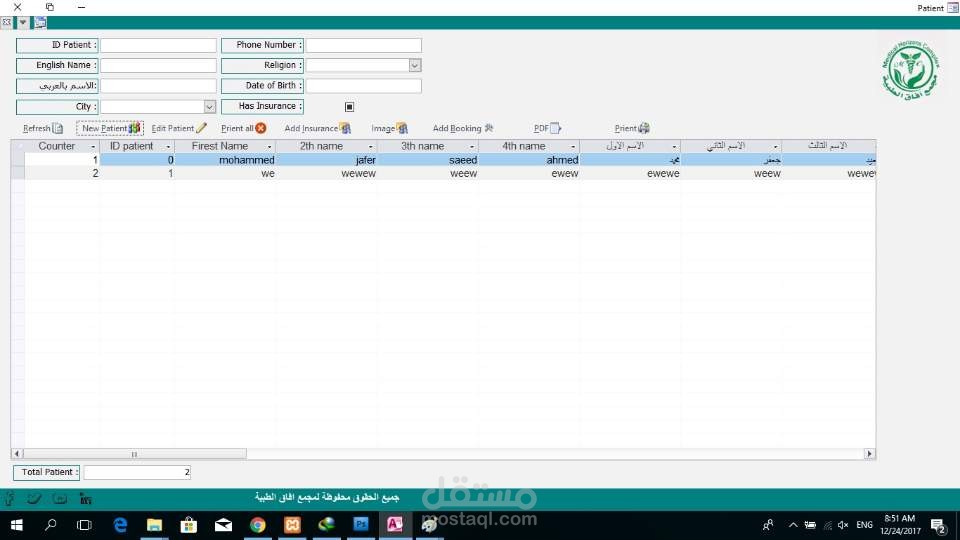The image size is (960, 540).
Task: Click the taskbar search icon
Action: (x=51, y=525)
